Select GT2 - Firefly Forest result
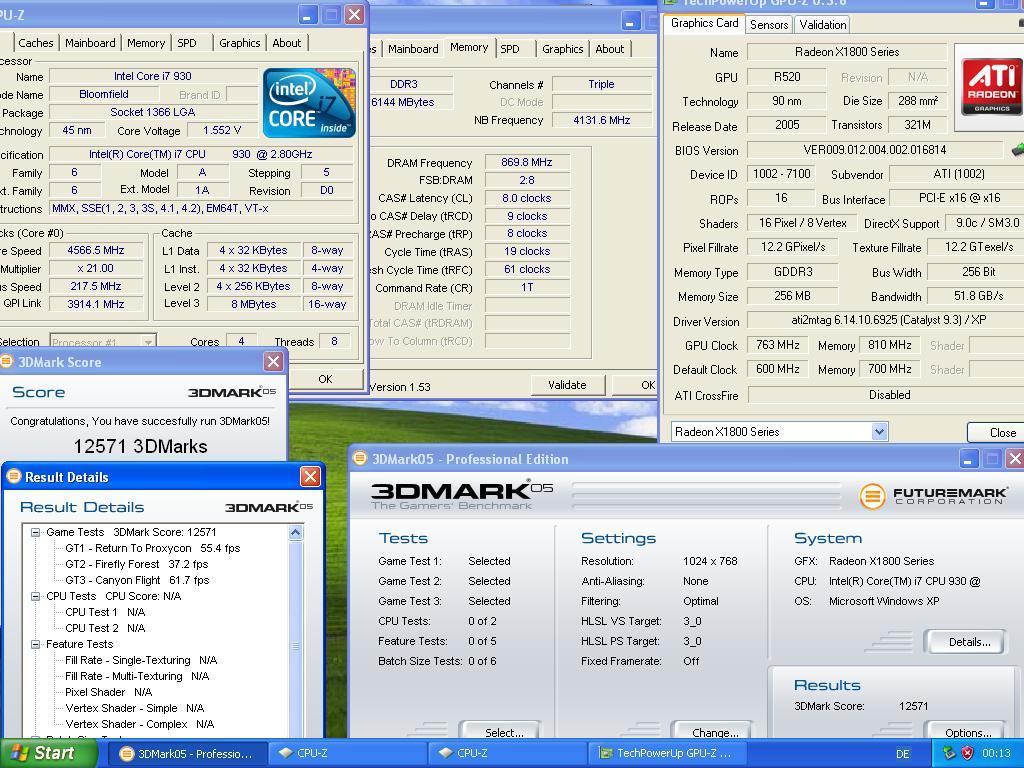This screenshot has height=768, width=1024. (x=136, y=564)
